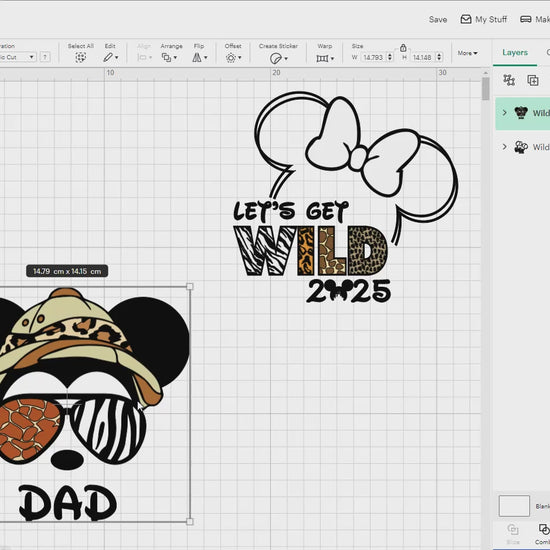Open the Offset tool
The image size is (550, 550).
point(233,58)
